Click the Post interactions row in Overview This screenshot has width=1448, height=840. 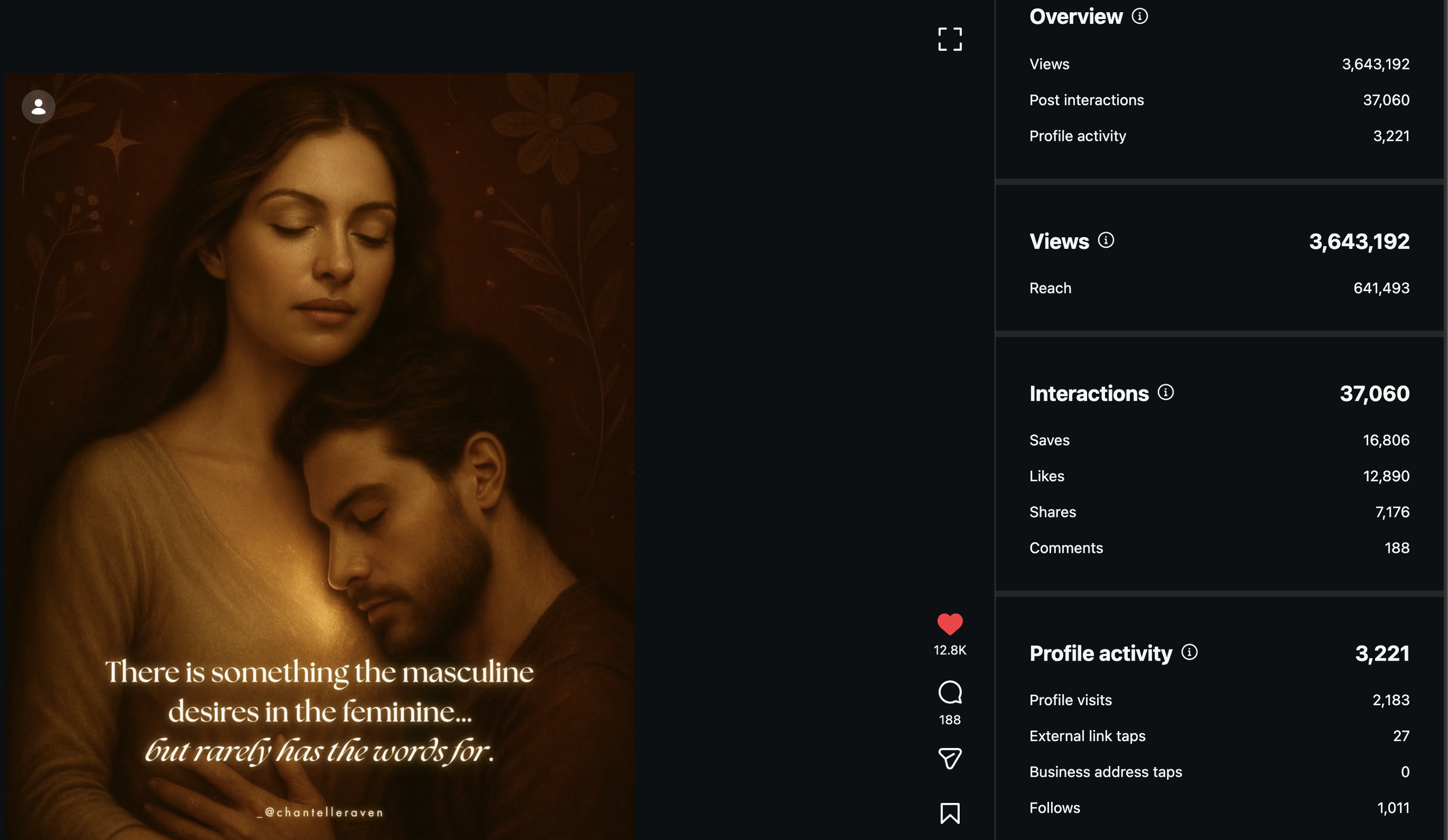(x=1219, y=100)
